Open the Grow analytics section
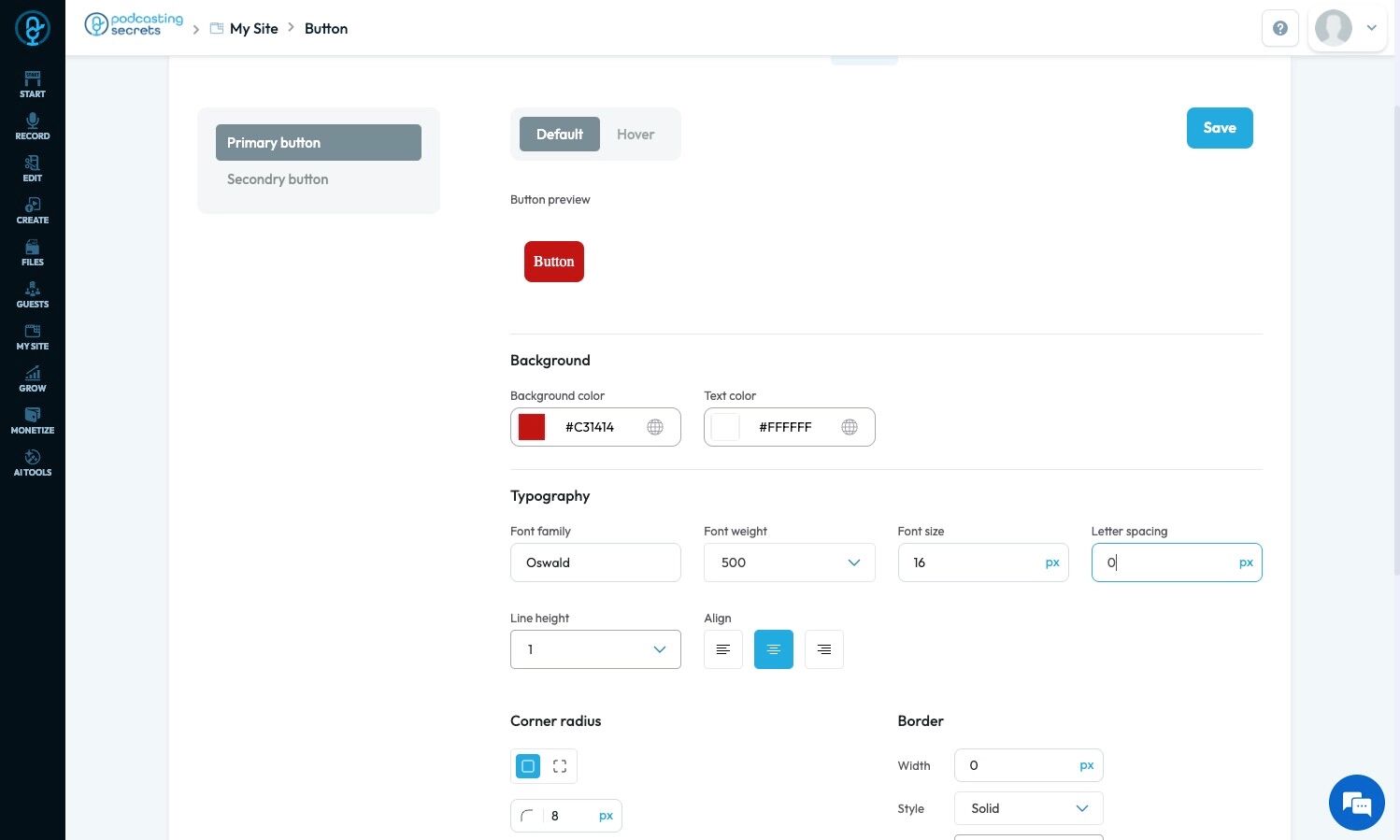 pyautogui.click(x=33, y=378)
